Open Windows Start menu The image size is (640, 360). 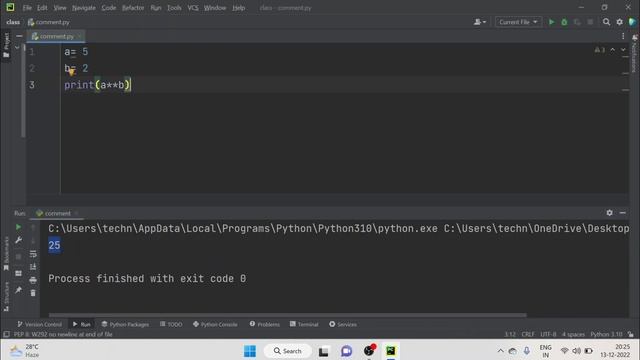250,351
